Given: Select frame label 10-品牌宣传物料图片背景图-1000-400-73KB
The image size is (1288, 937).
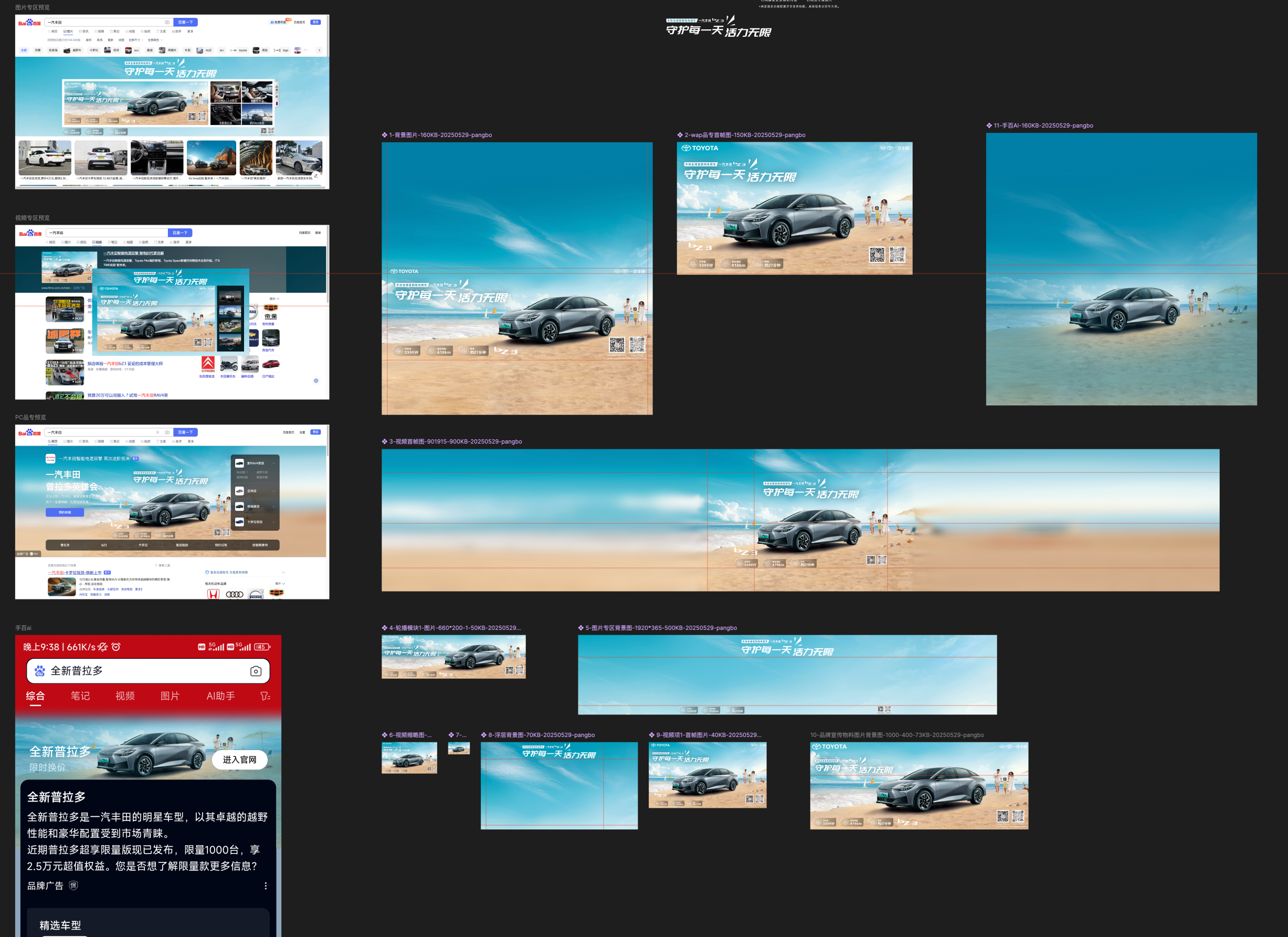Looking at the screenshot, I should 896,735.
